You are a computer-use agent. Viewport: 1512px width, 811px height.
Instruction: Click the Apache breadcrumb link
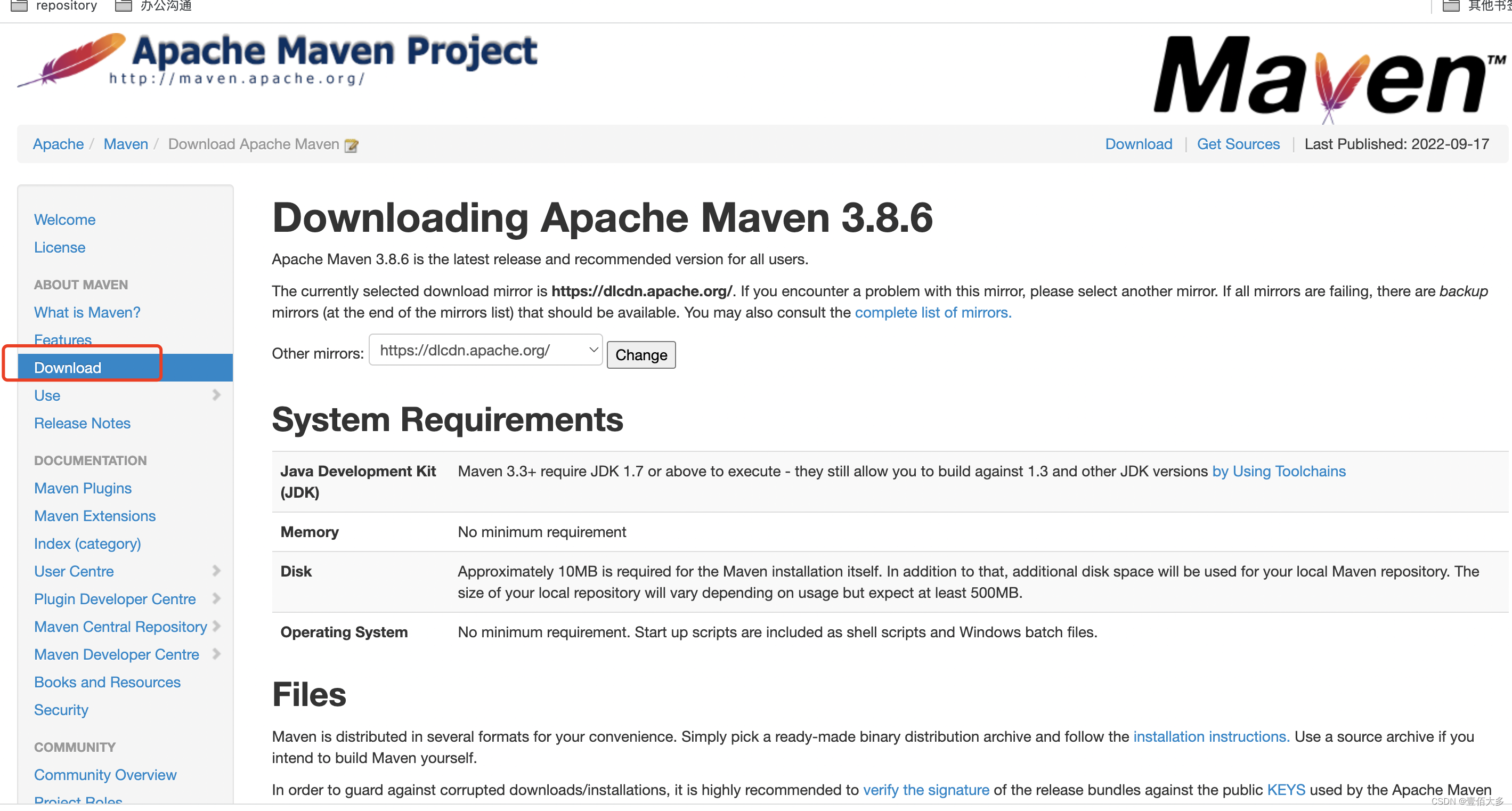point(58,144)
